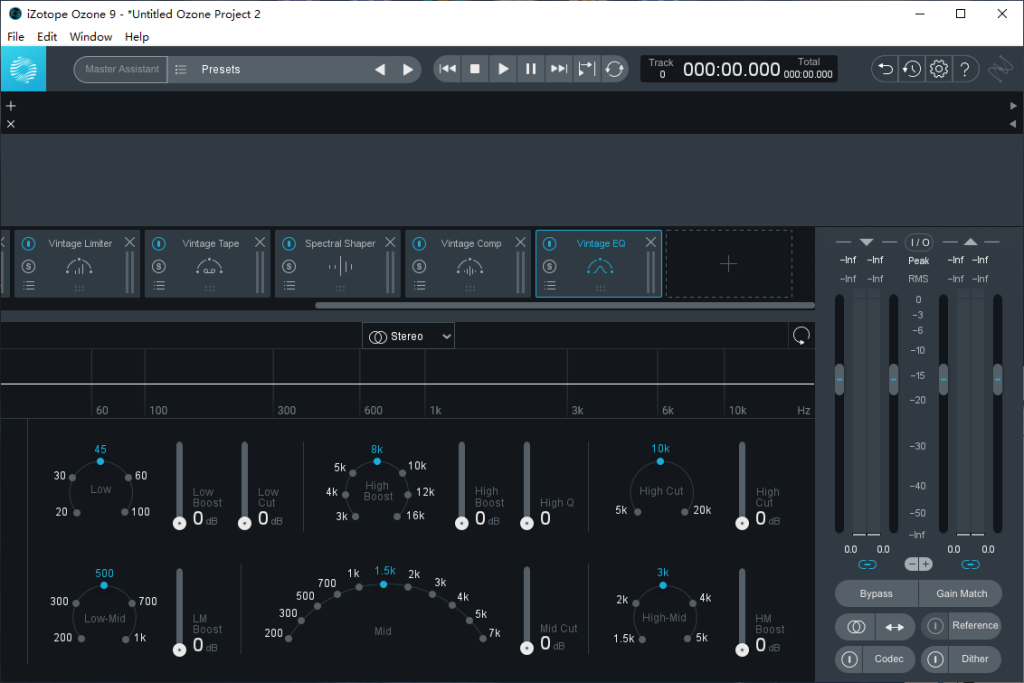This screenshot has height=683, width=1024.
Task: Remove the Vintage EQ module
Action: coord(650,242)
